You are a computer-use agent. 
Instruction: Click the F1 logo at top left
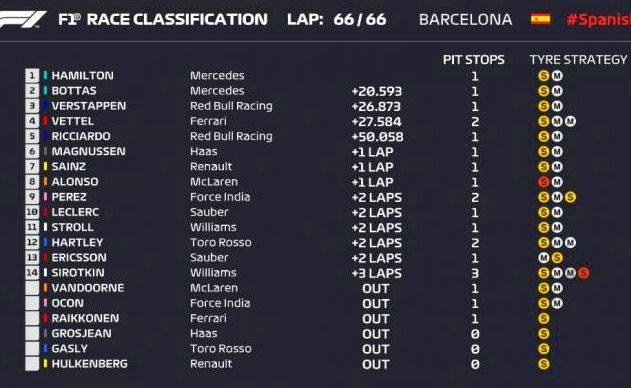click(23, 19)
